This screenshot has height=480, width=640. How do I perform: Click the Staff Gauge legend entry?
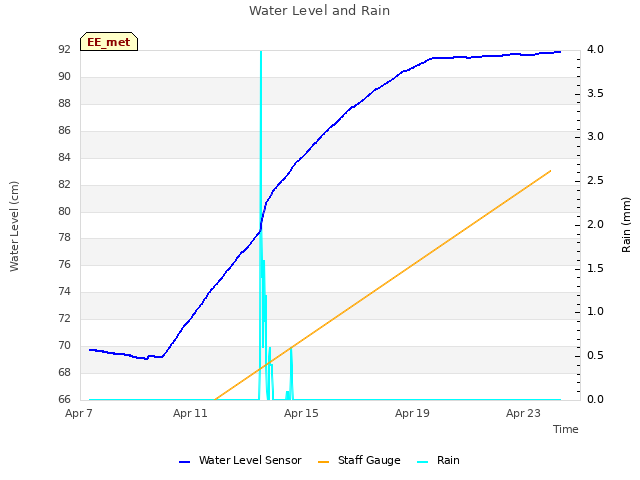pos(359,460)
